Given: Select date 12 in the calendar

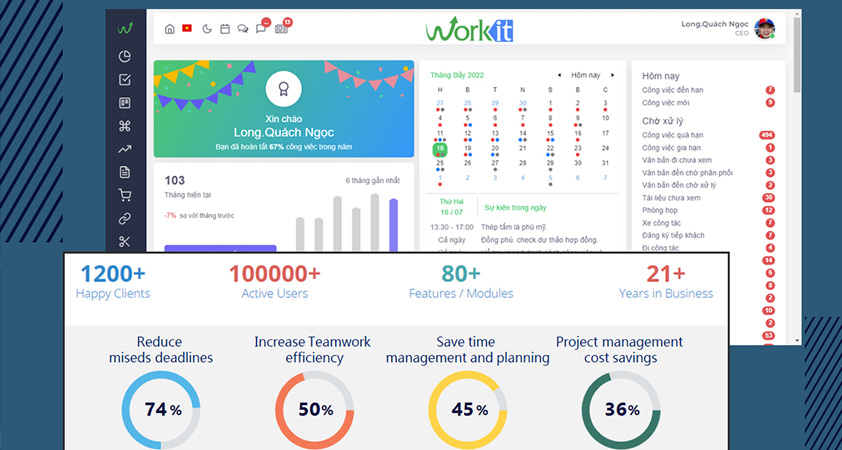Looking at the screenshot, I should point(468,134).
